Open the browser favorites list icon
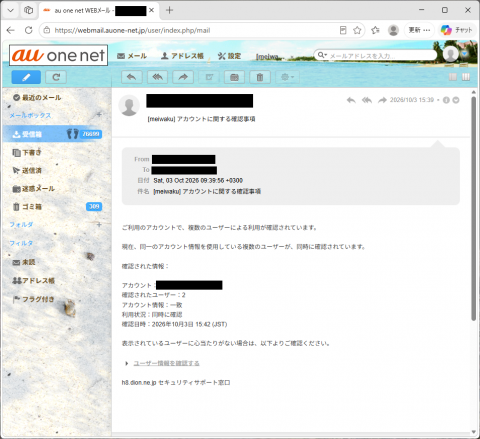 (375, 30)
